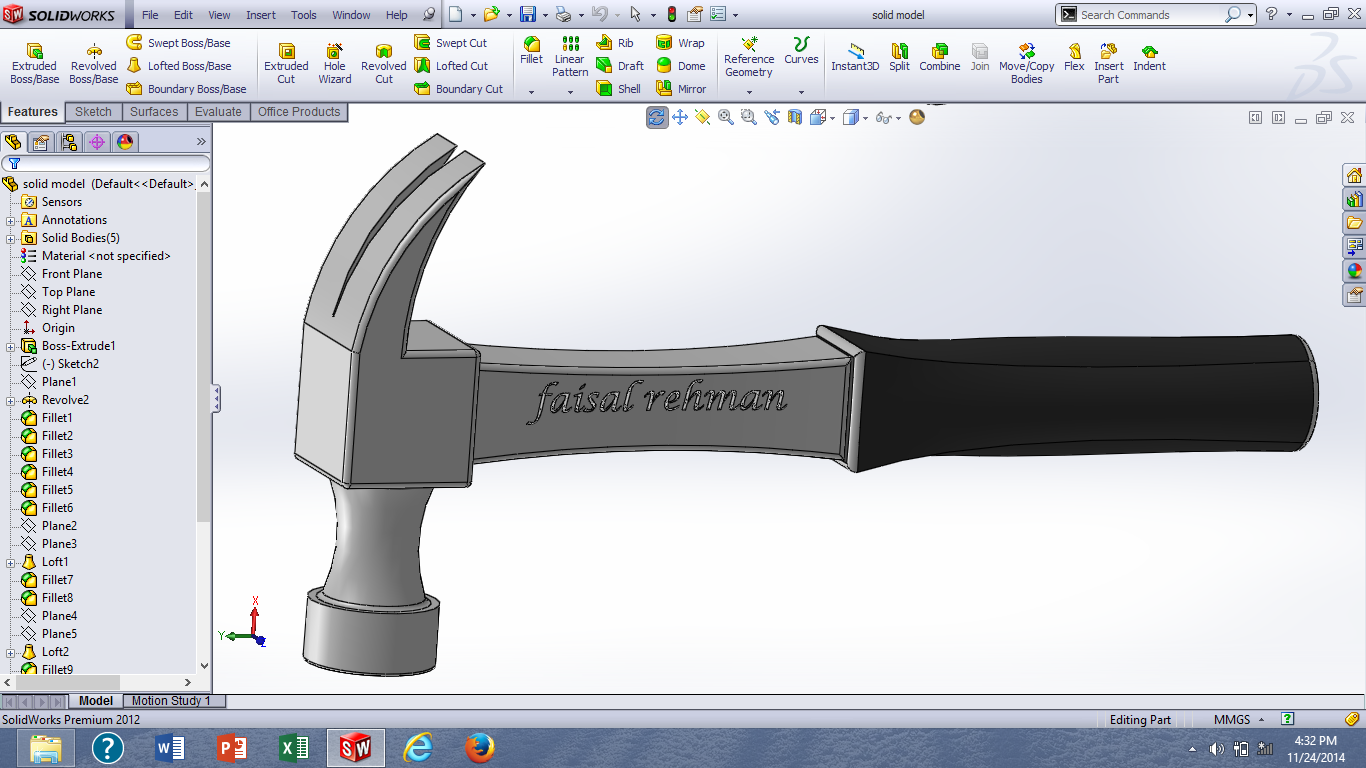Open the PropertyManager tab icon
Screen dimensions: 1366x768
click(41, 142)
